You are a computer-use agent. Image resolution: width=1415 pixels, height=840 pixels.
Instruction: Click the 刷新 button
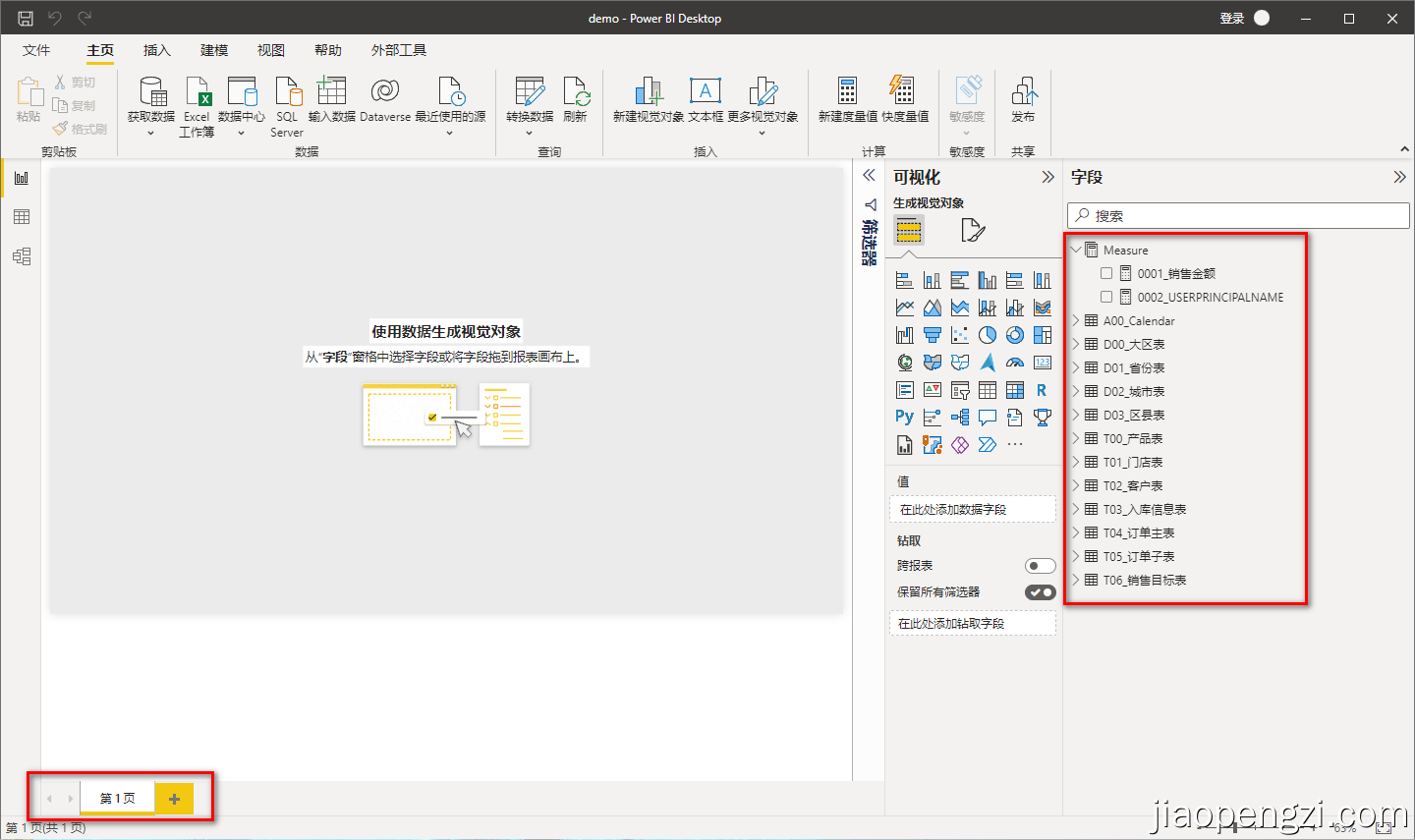click(x=575, y=100)
